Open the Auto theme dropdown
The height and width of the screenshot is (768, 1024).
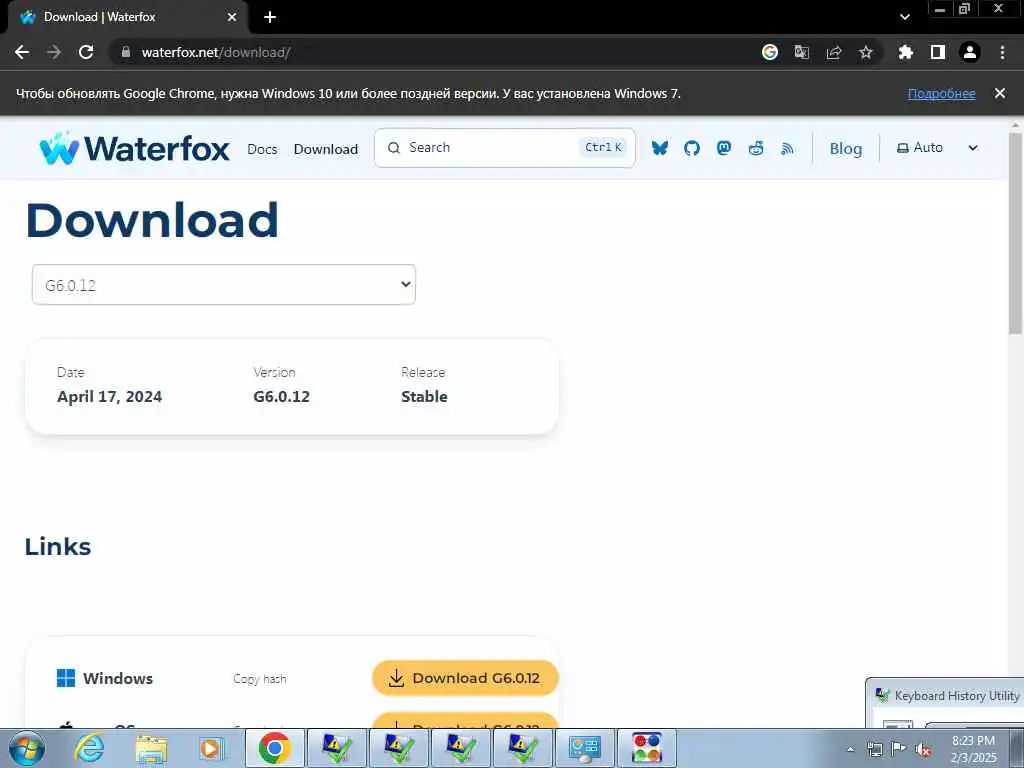click(936, 148)
